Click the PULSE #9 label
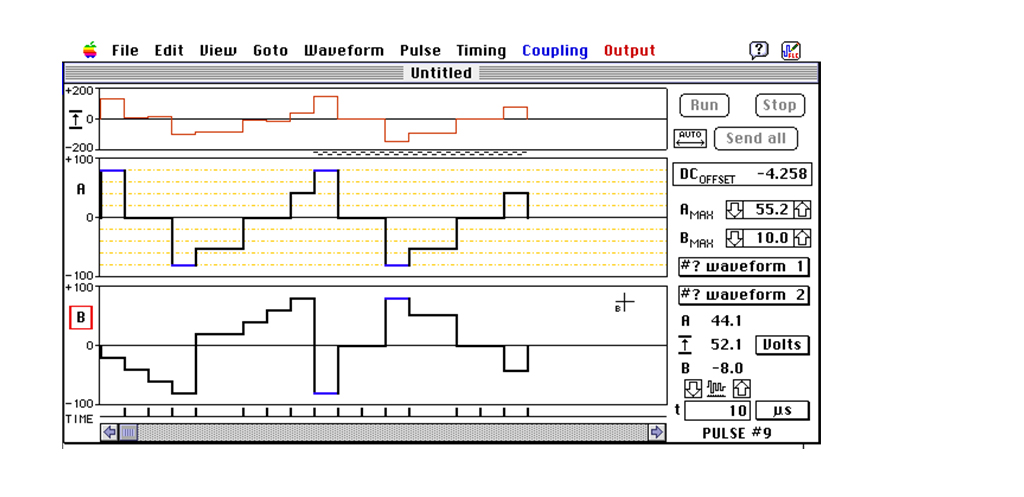This screenshot has width=1024, height=497. pyautogui.click(x=737, y=432)
